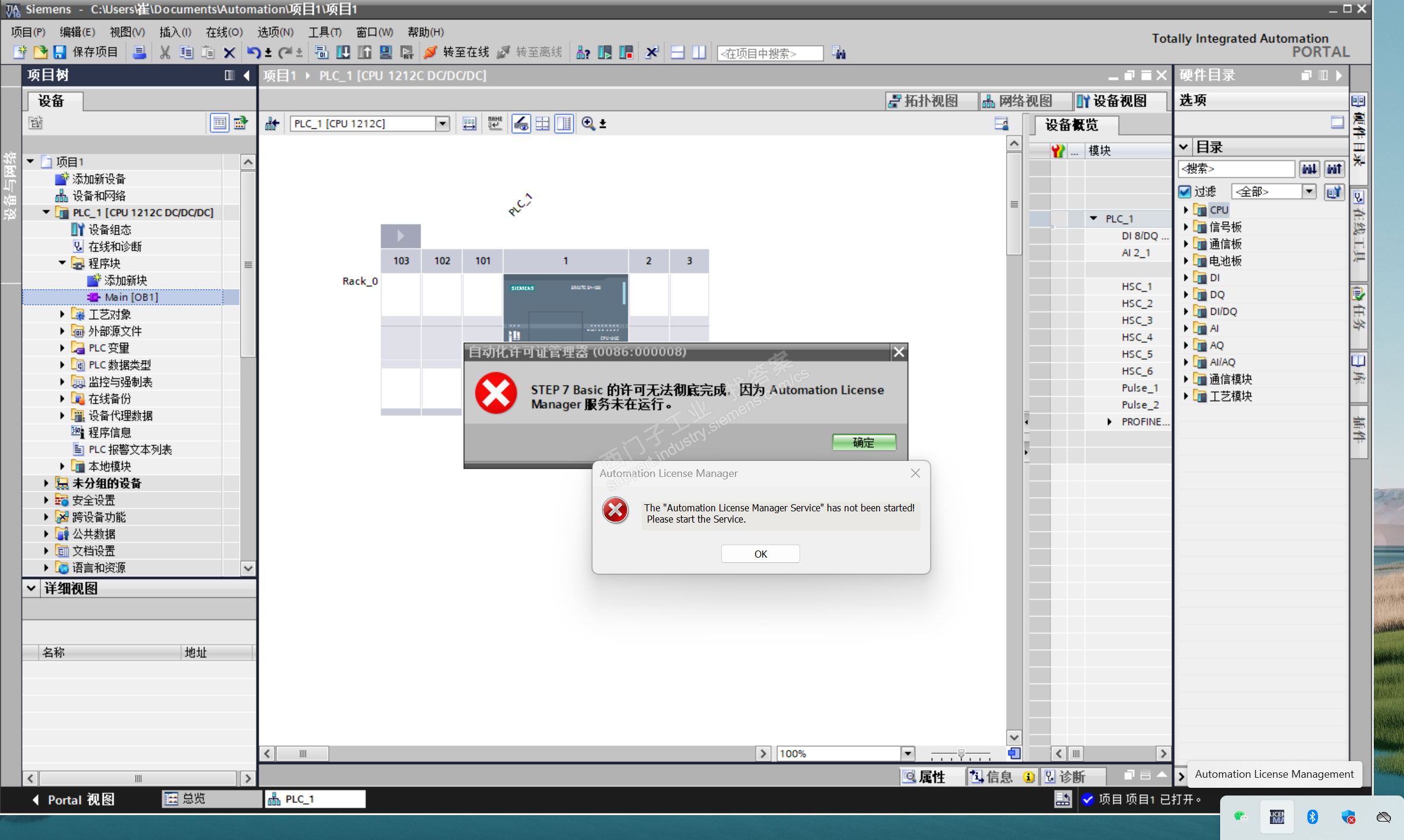The width and height of the screenshot is (1404, 840).
Task: Open the 100% zoom level dropdown
Action: tap(908, 753)
